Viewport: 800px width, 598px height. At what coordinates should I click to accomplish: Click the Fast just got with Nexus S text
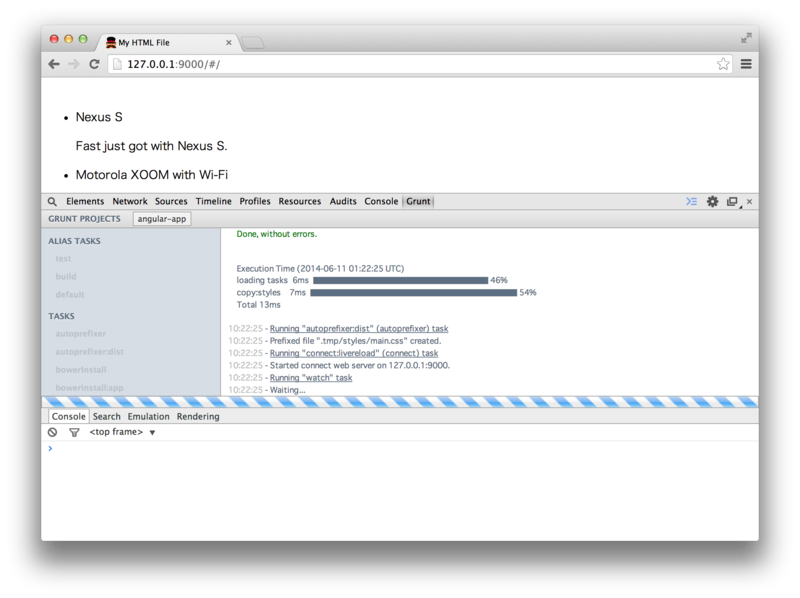[152, 146]
